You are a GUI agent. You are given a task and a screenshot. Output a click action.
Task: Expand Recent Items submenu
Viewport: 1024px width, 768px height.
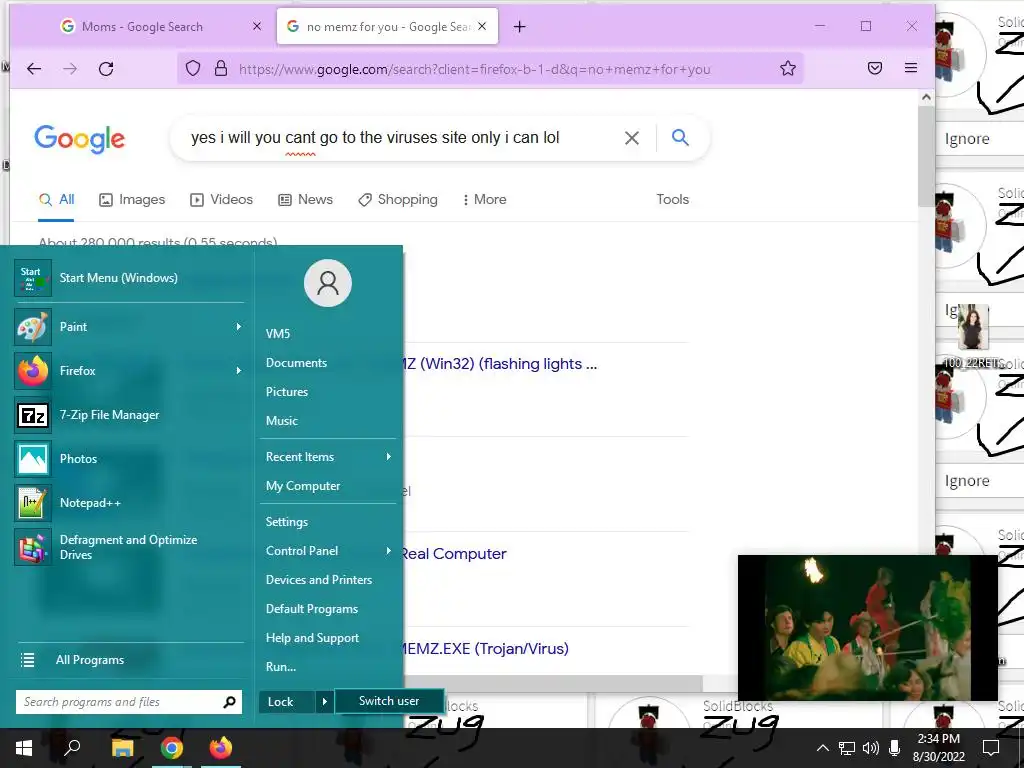328,457
